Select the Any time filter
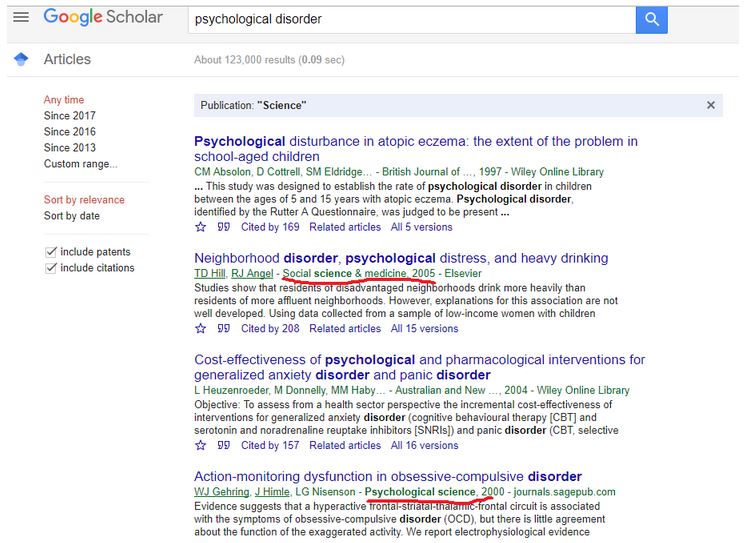The height and width of the screenshot is (543, 745). click(64, 100)
